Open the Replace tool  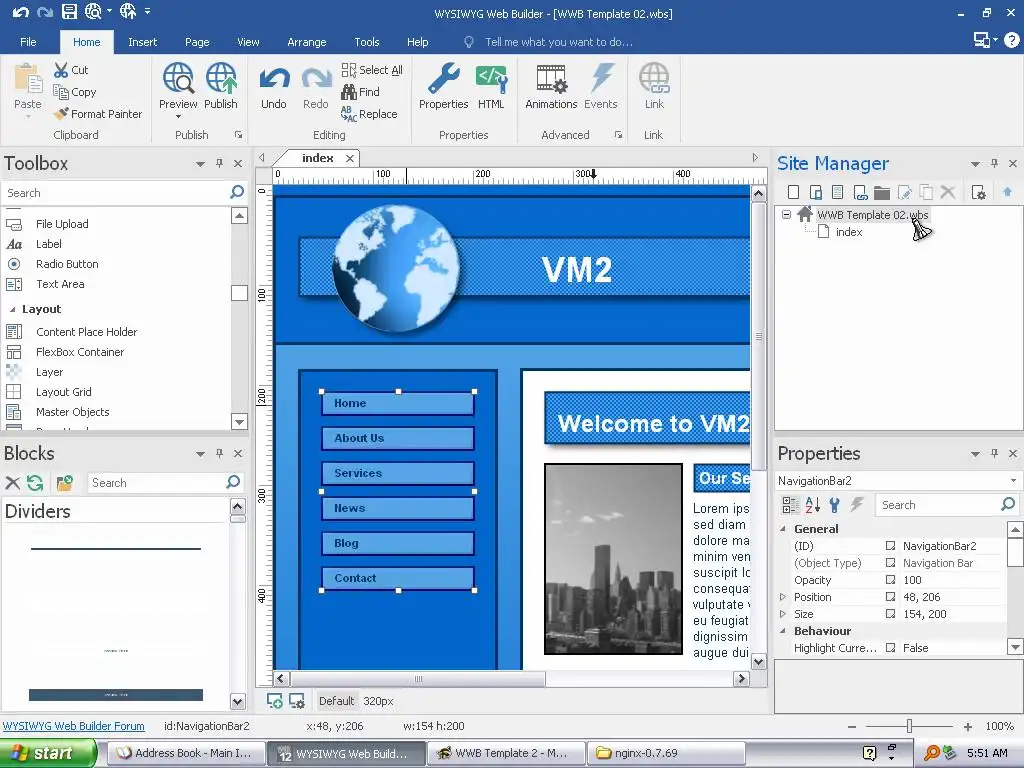[x=369, y=114]
